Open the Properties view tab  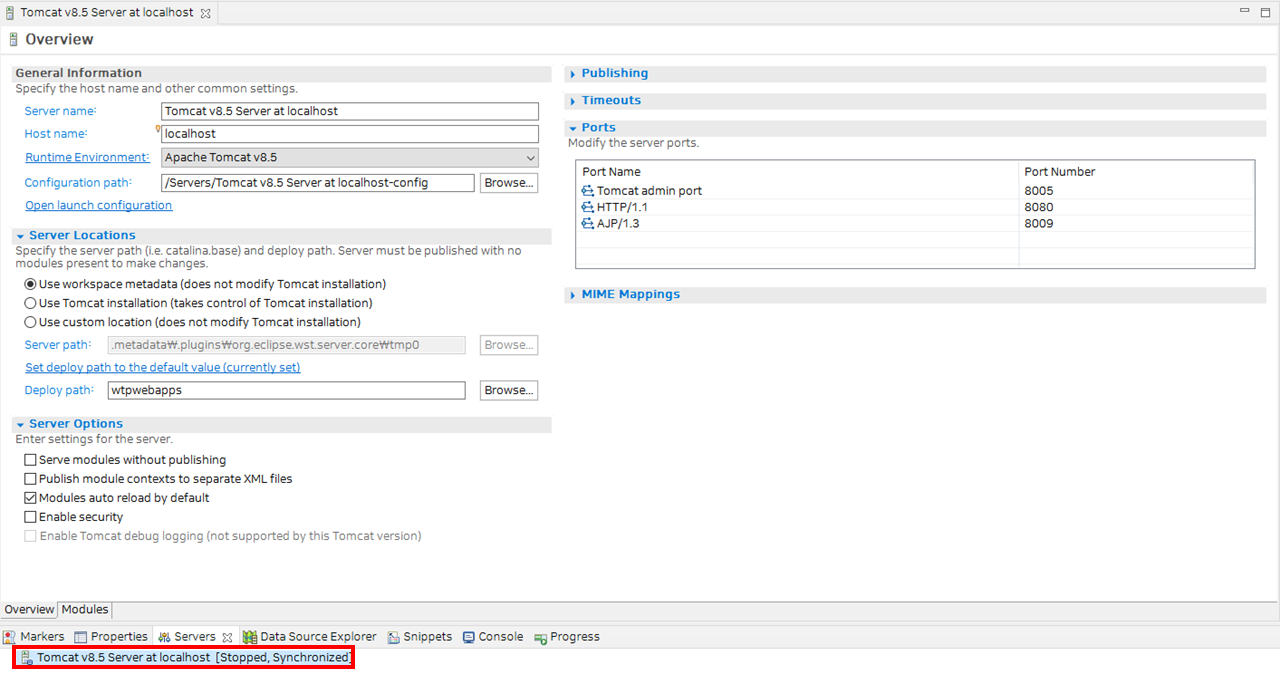111,637
